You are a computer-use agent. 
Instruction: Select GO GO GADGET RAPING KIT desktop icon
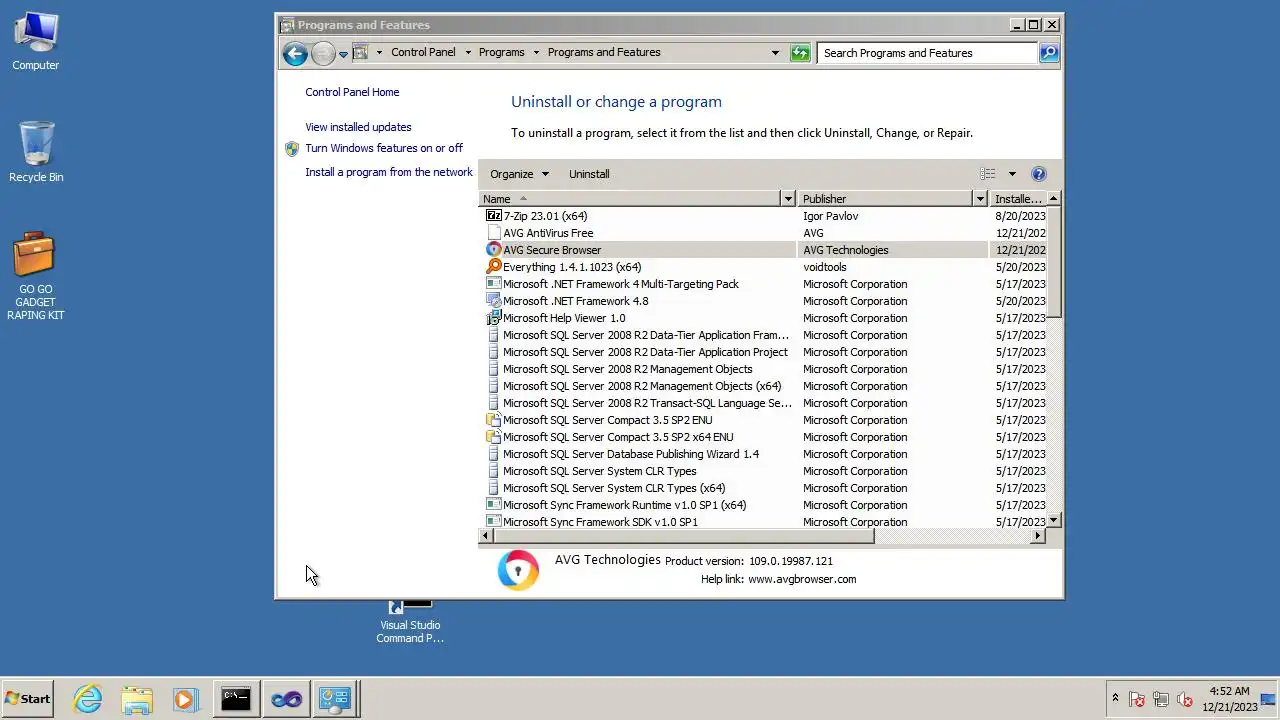(36, 276)
